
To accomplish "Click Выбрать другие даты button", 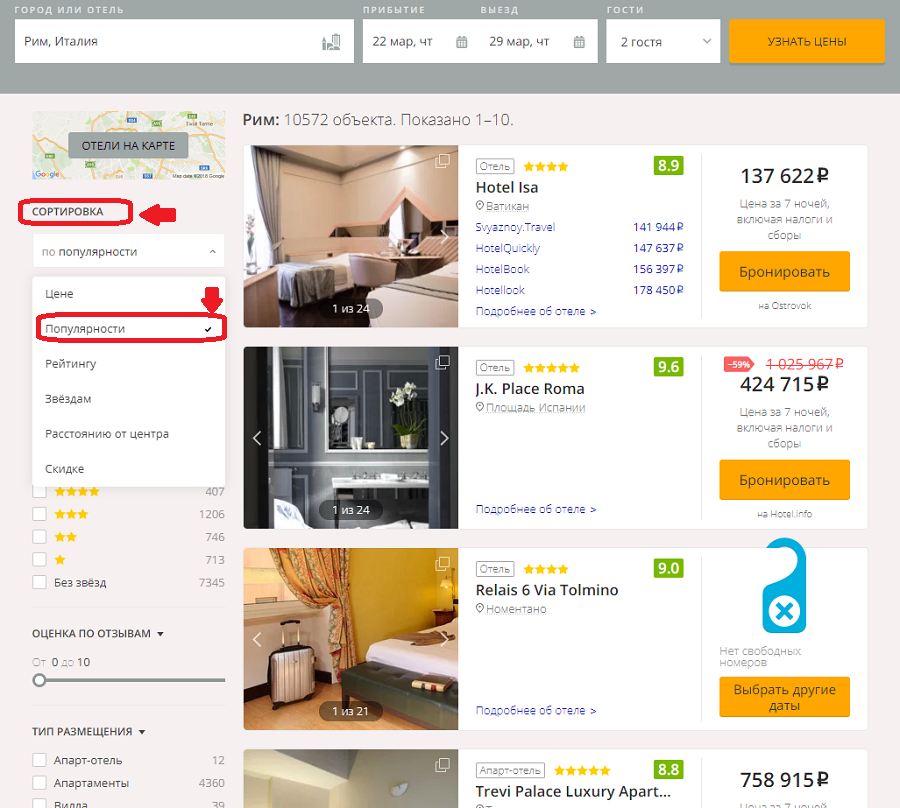I will [x=784, y=697].
